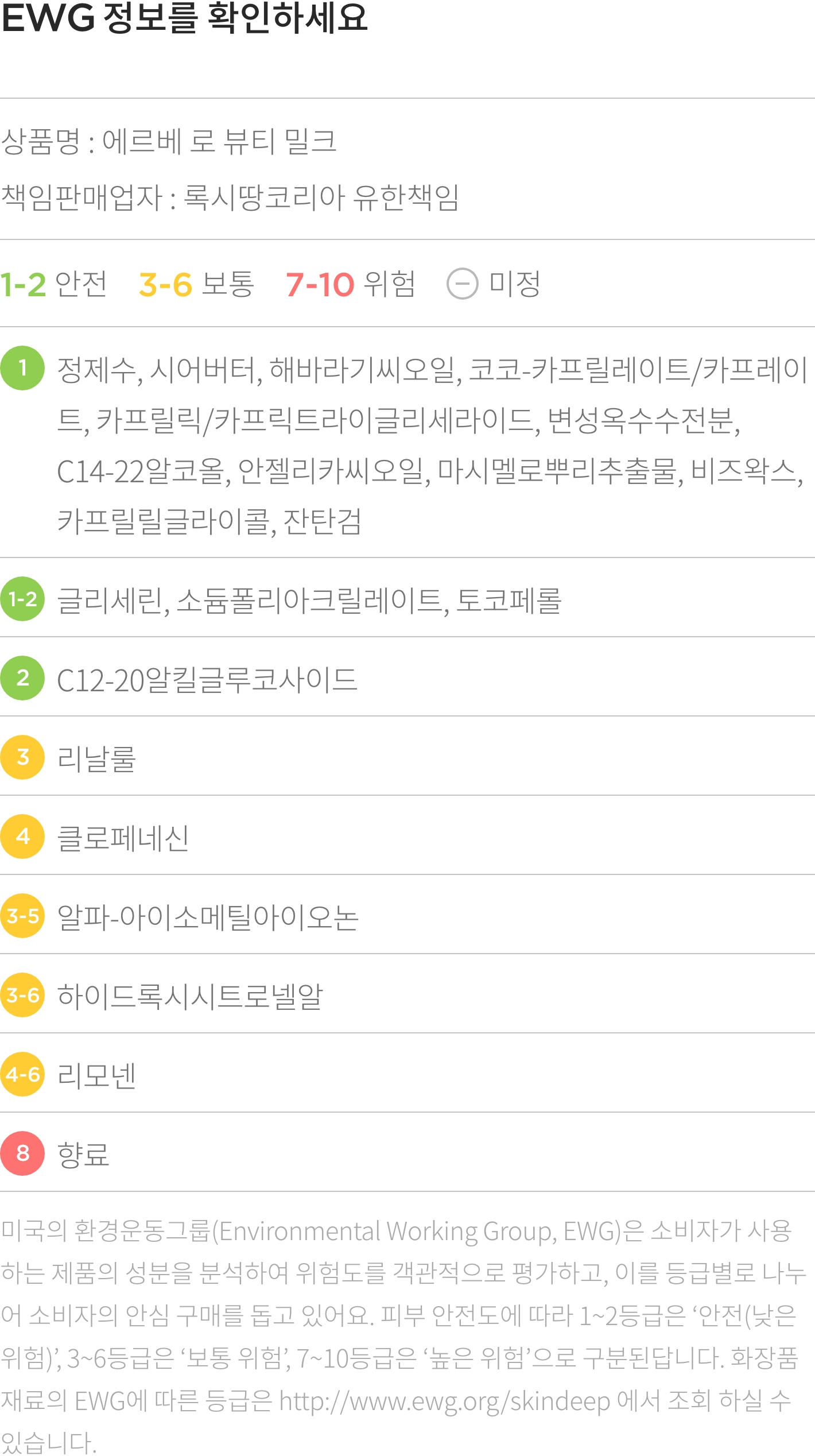Click the yellow grade 3 badge
815x1456 pixels.
point(22,757)
